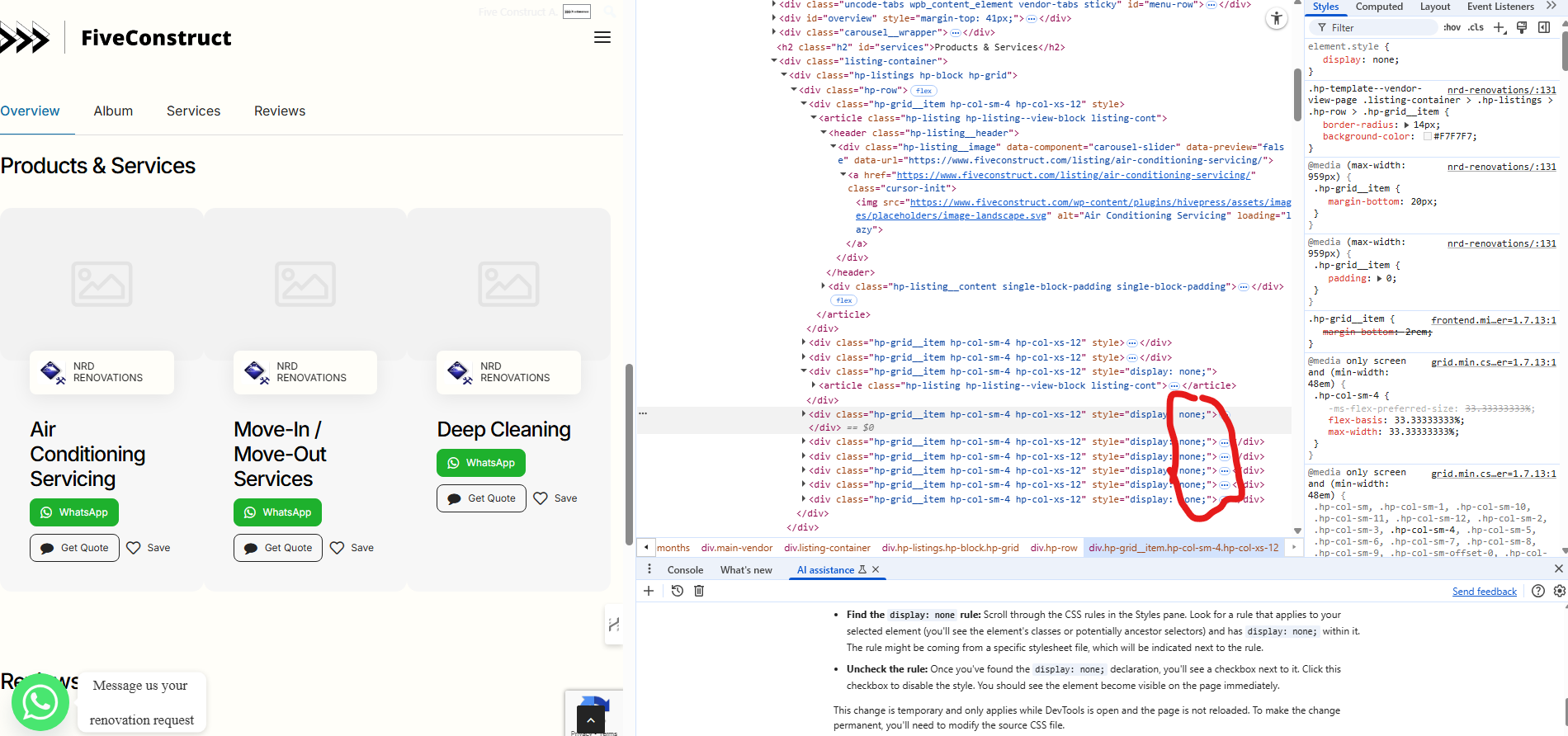This screenshot has width=1568, height=736.
Task: Open the air-conditioning-servicing href link in Elements
Action: click(x=1075, y=175)
